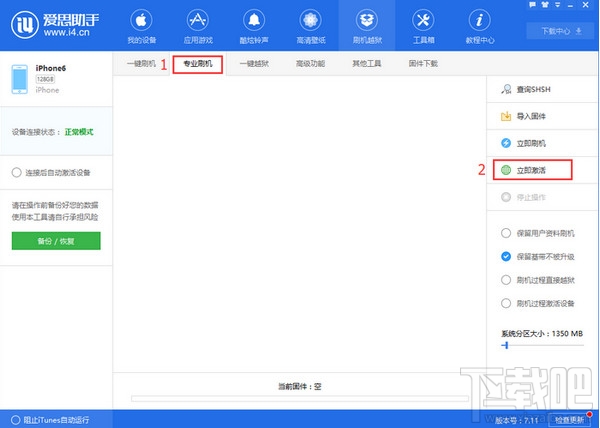Switch to 其他工具 tab
The image size is (600, 428).
(367, 63)
